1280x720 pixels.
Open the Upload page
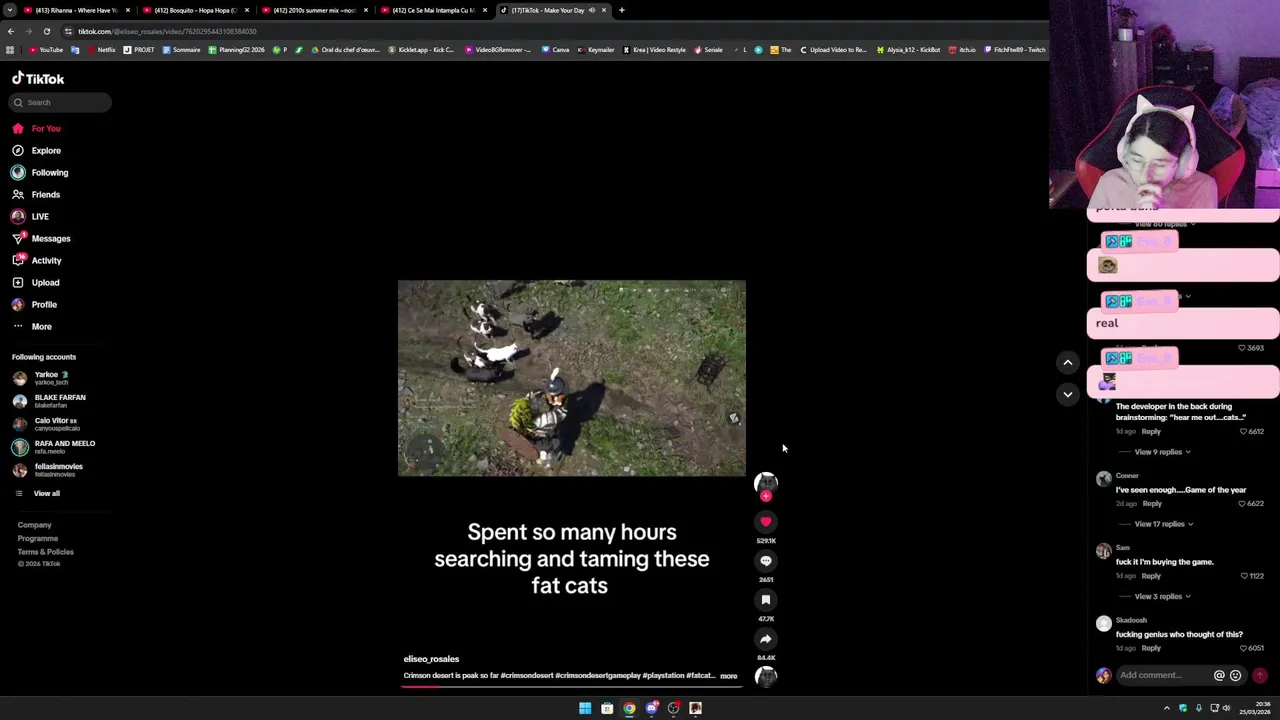pyautogui.click(x=36, y=282)
